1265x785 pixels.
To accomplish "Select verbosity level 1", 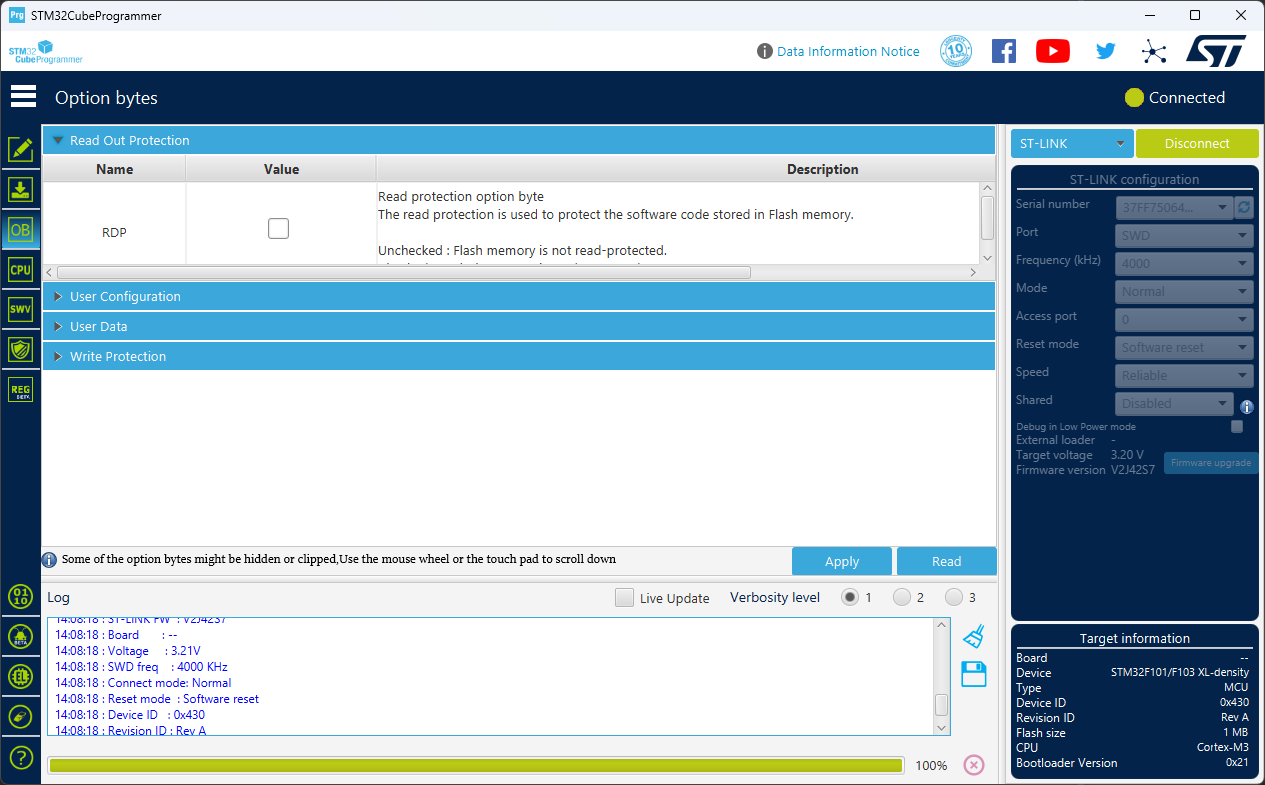I will tap(851, 597).
